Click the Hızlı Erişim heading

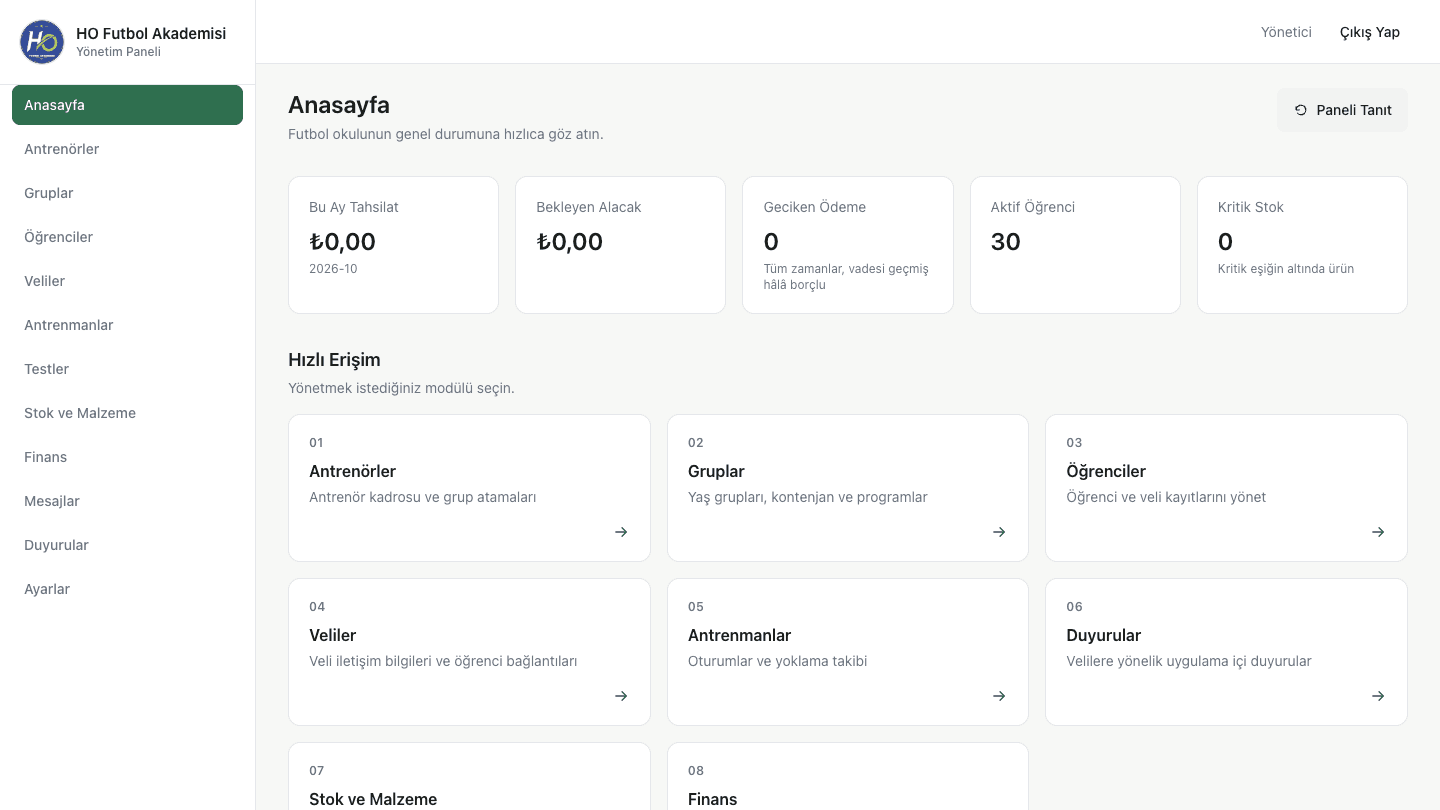[334, 360]
